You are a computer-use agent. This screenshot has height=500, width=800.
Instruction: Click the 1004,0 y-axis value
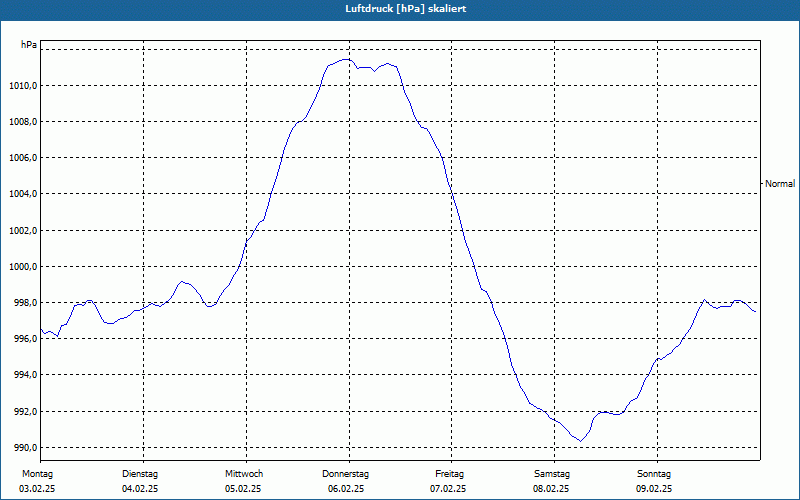pyautogui.click(x=23, y=194)
